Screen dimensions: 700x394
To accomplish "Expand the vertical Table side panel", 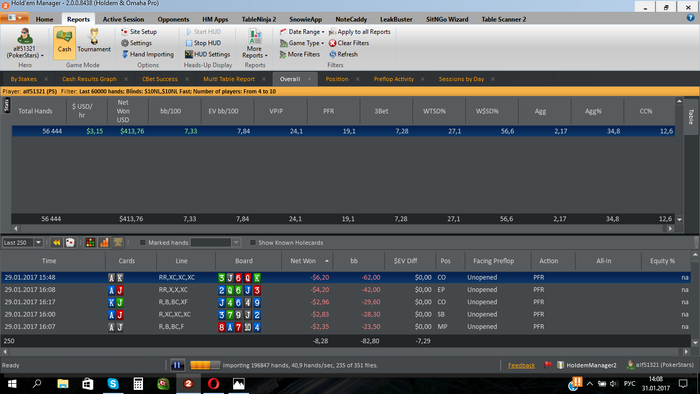I will pos(691,117).
